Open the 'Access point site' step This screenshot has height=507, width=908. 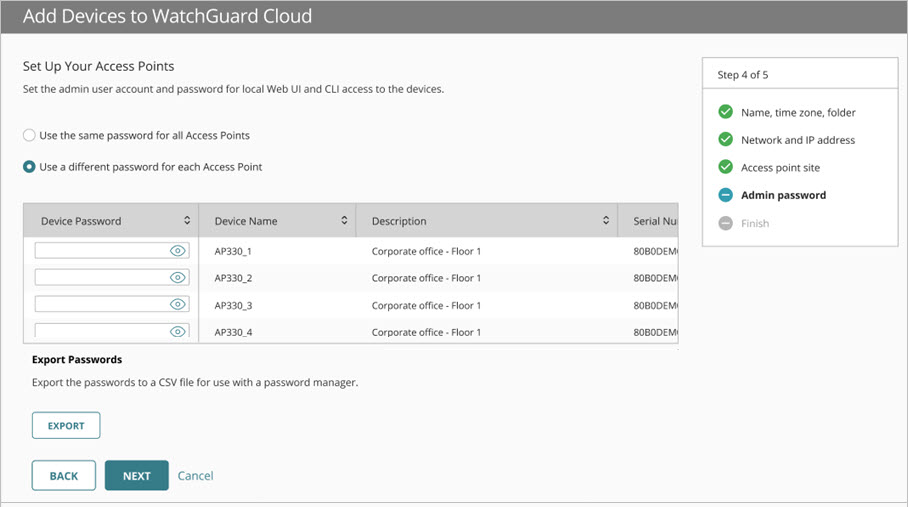pos(781,168)
